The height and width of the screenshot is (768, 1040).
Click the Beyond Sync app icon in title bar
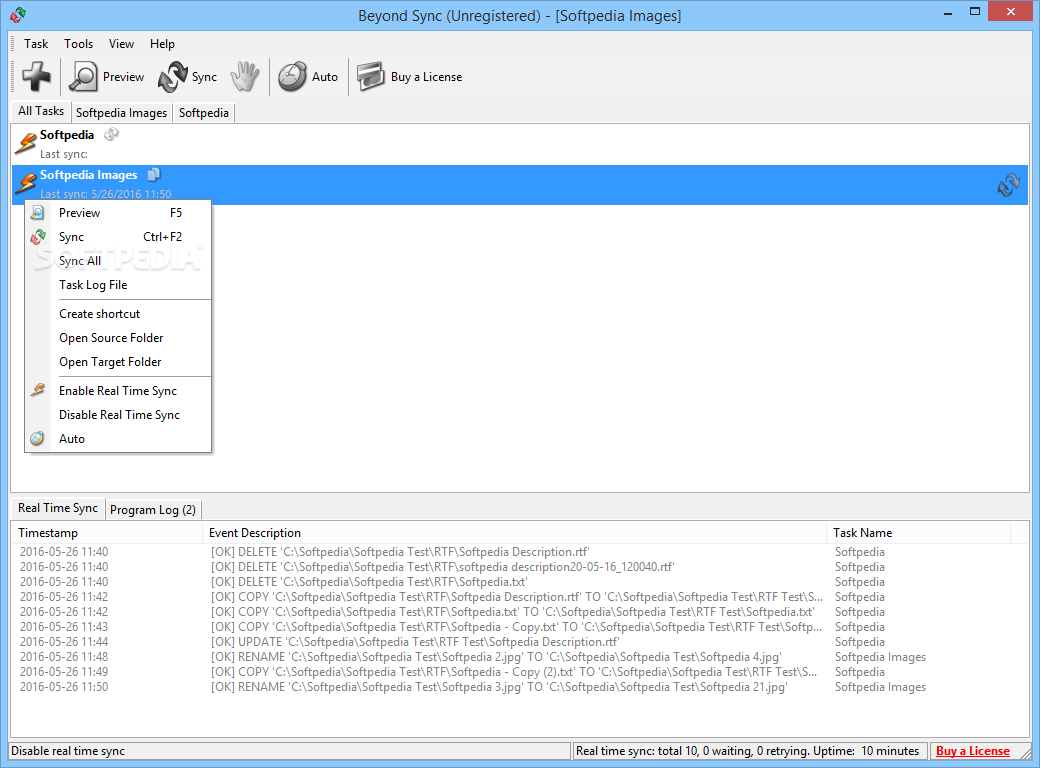18,14
